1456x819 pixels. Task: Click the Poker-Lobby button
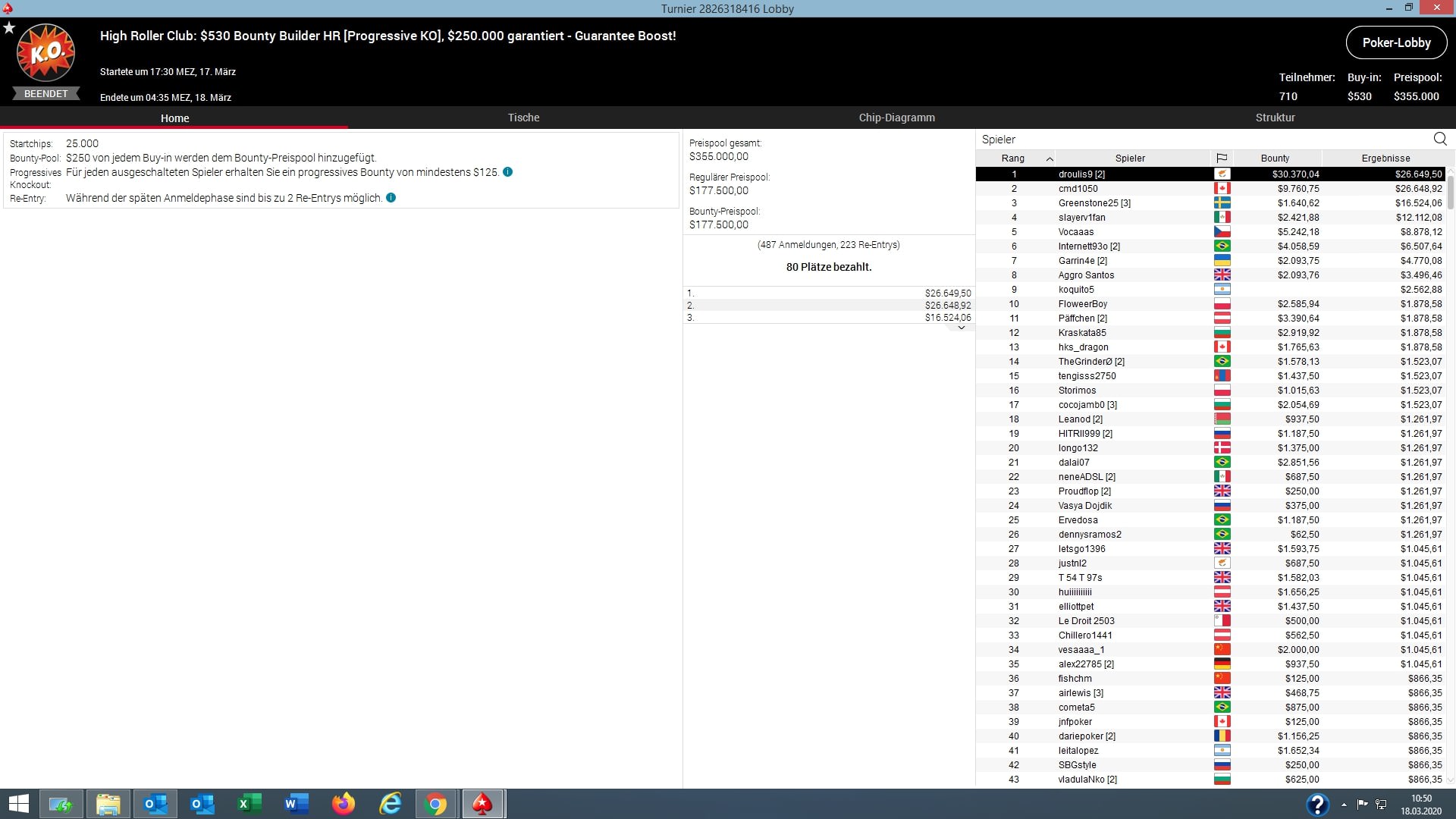1395,42
